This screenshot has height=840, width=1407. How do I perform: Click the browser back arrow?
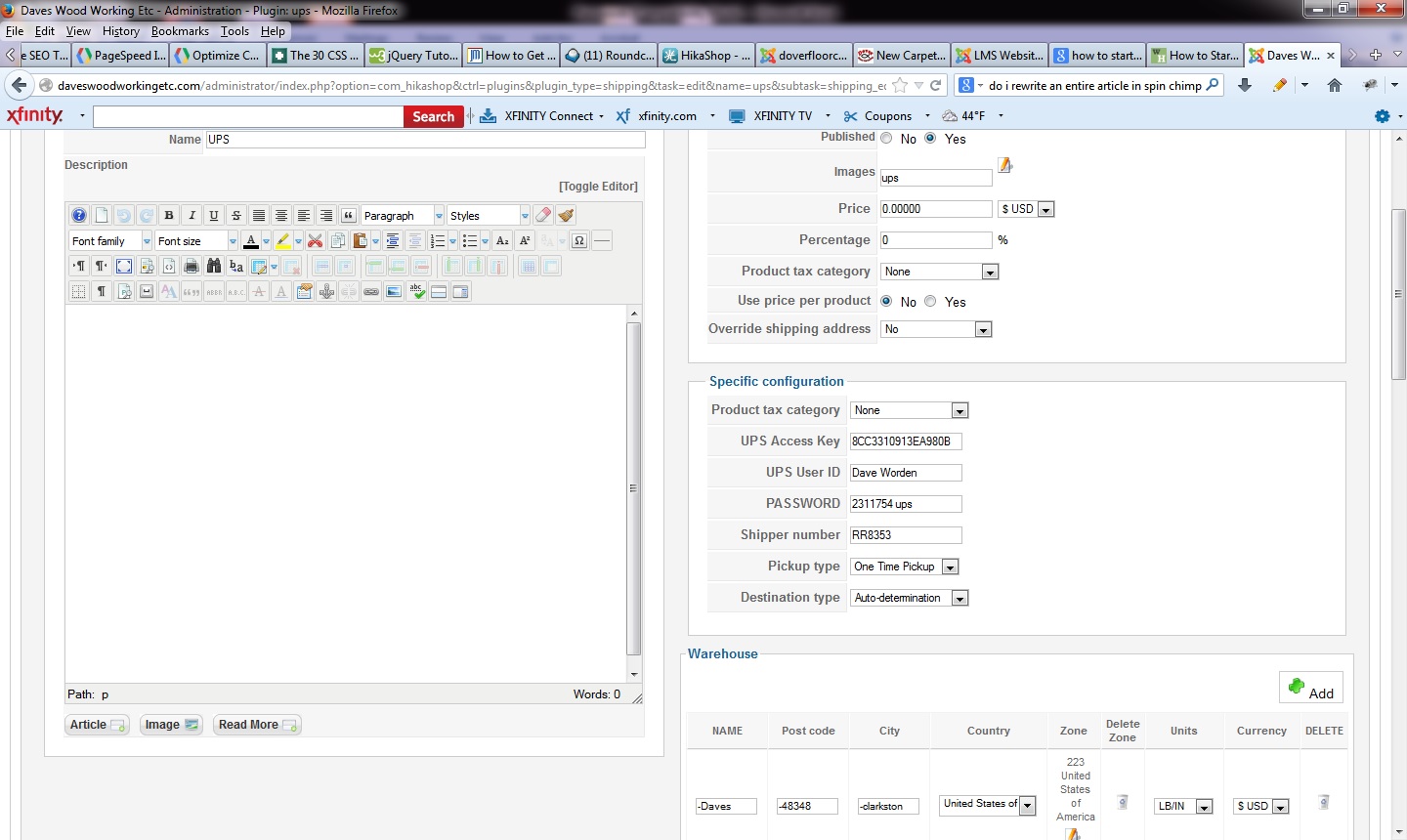(19, 85)
